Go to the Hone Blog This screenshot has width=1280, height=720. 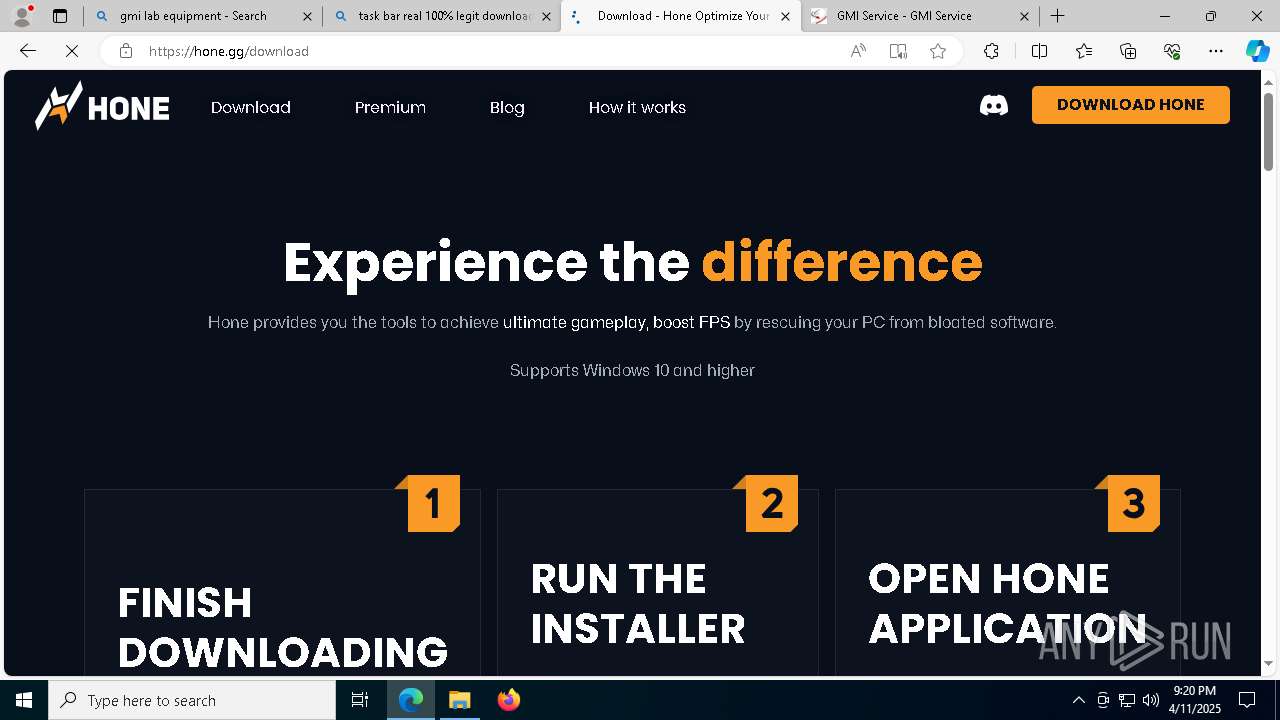tap(507, 107)
